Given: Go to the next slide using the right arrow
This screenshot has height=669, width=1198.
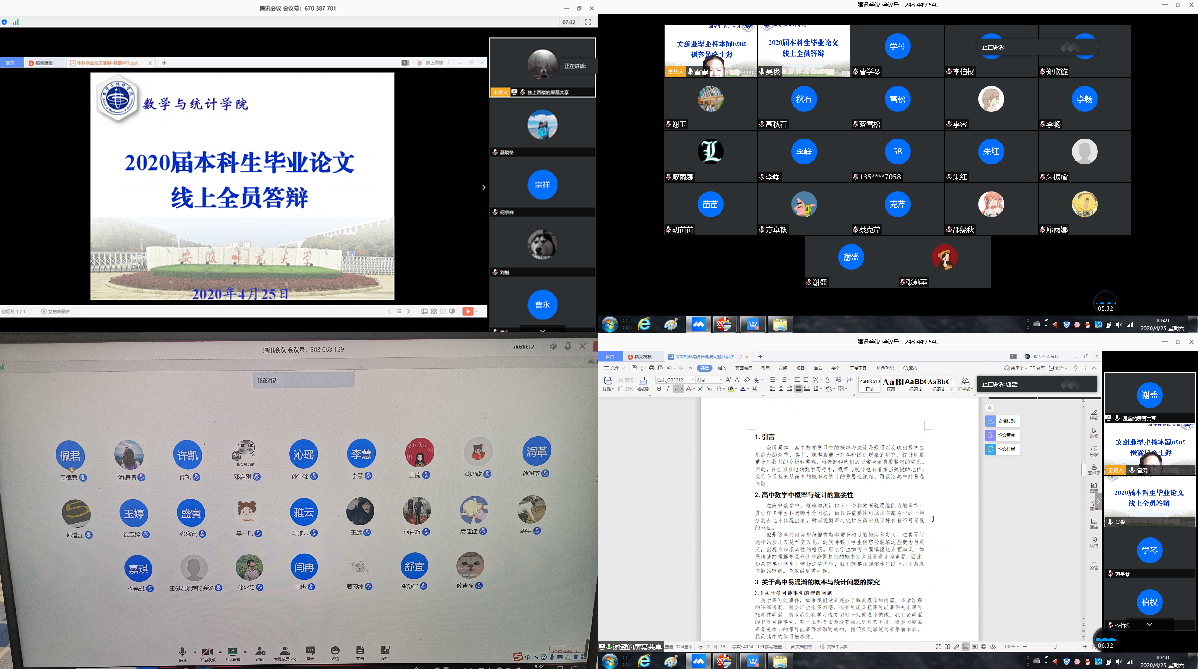Looking at the screenshot, I should click(x=408, y=312).
